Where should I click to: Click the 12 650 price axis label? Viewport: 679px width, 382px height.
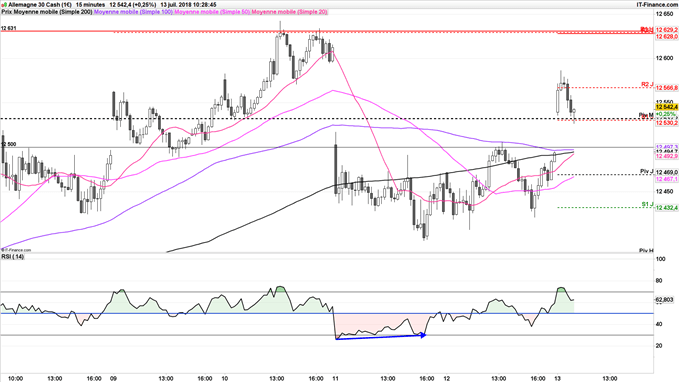(x=664, y=14)
